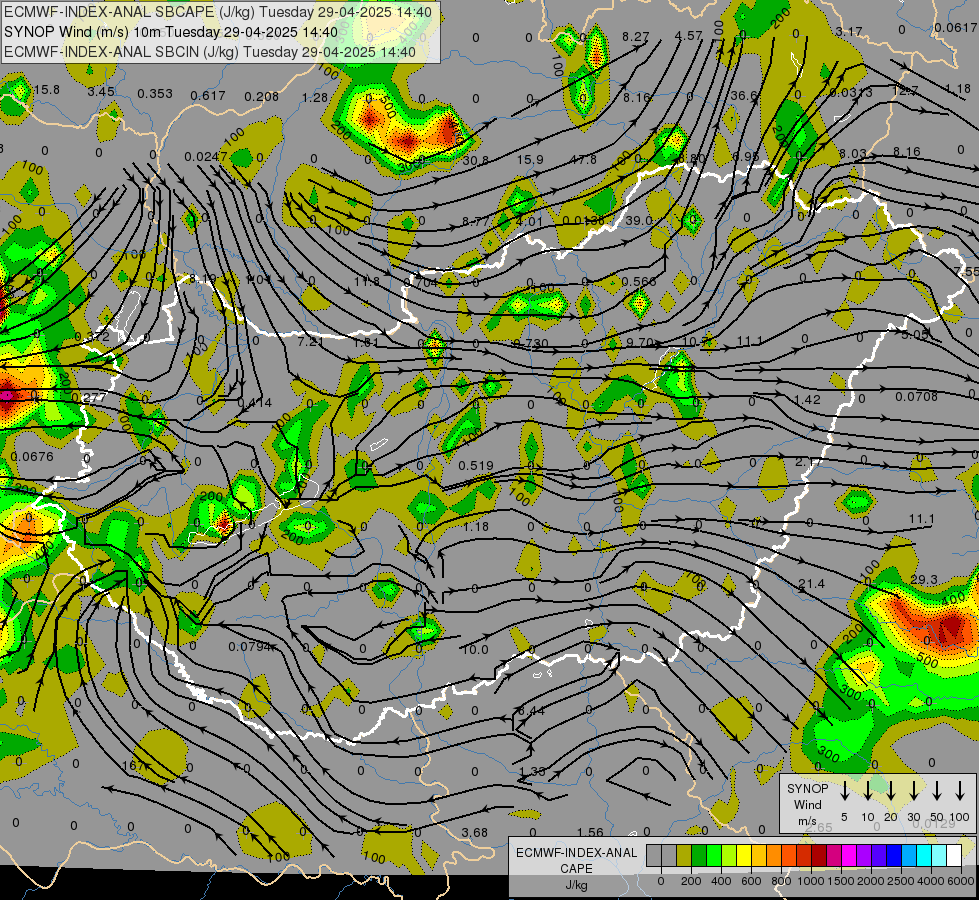Viewport: 979px width, 900px height.
Task: Click the 15.8 value on the map
Action: tap(47, 90)
